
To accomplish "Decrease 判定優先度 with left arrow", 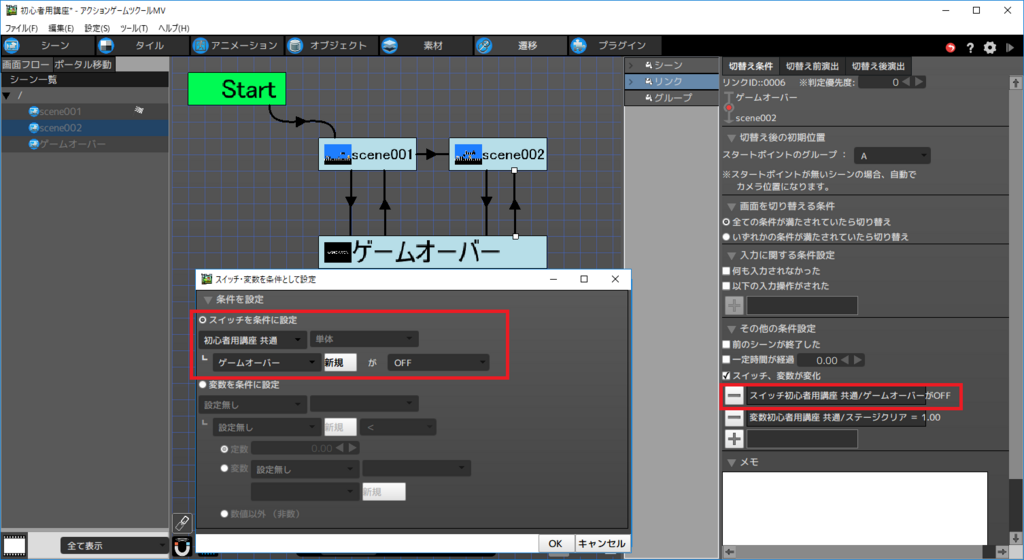I will tap(906, 82).
